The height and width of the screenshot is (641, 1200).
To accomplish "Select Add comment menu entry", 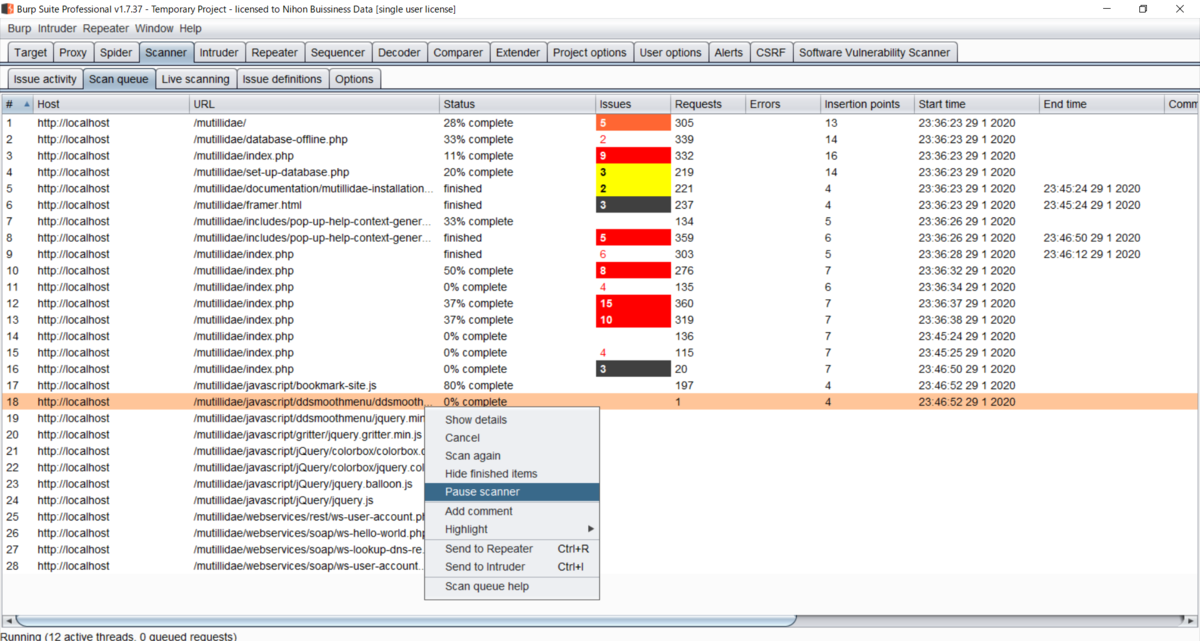I will pyautogui.click(x=512, y=511).
